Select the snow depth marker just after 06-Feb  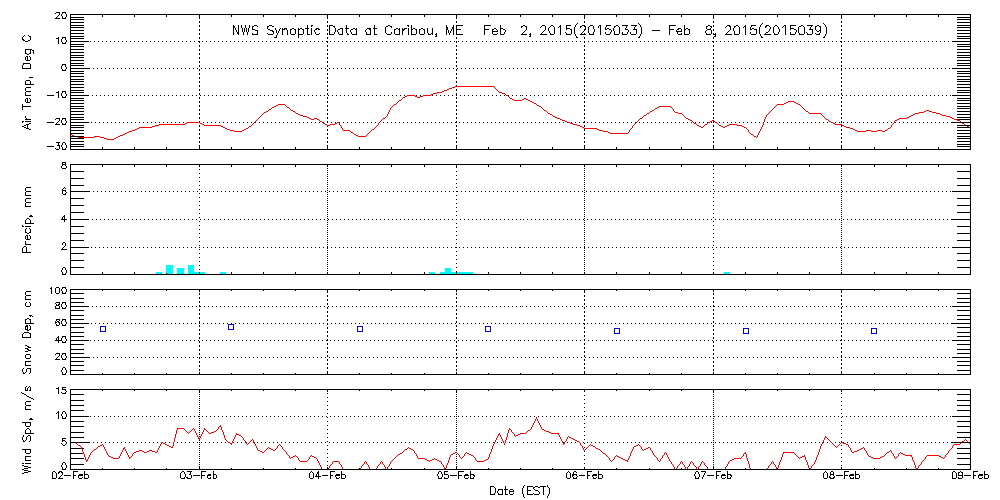pos(617,331)
